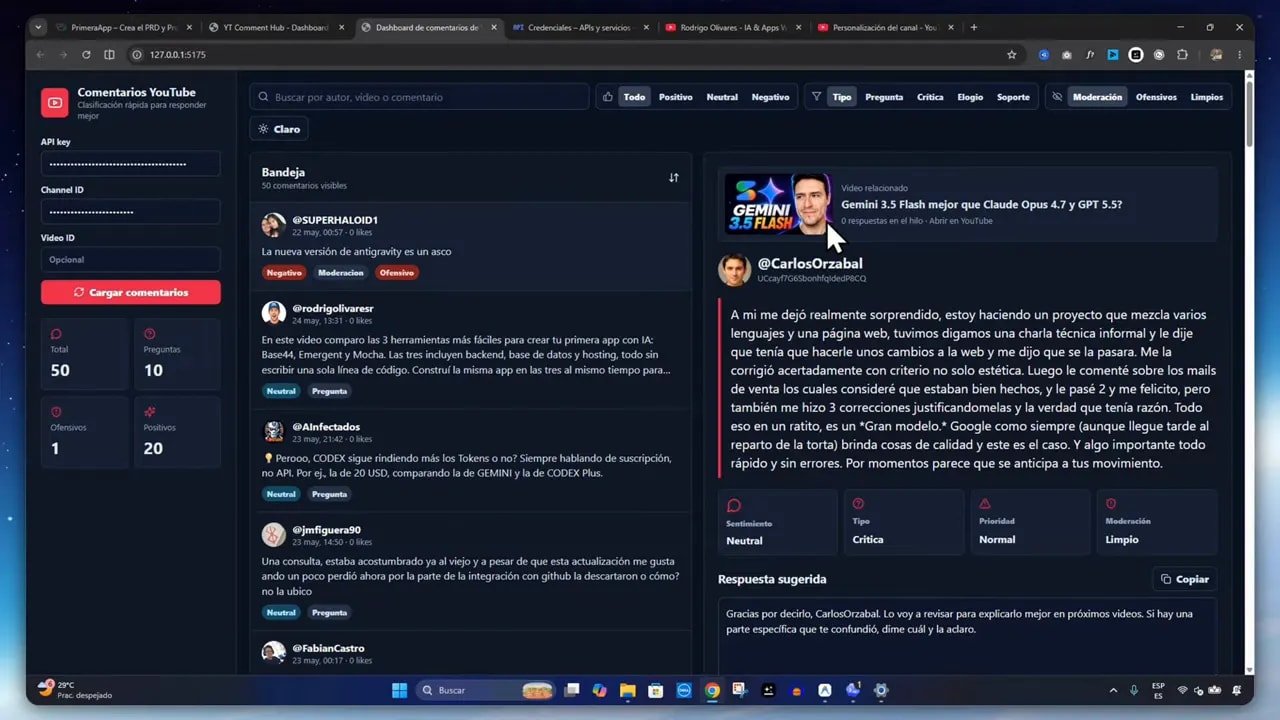The image size is (1280, 720).
Task: Click the Positivos 20 stat card
Action: click(177, 432)
